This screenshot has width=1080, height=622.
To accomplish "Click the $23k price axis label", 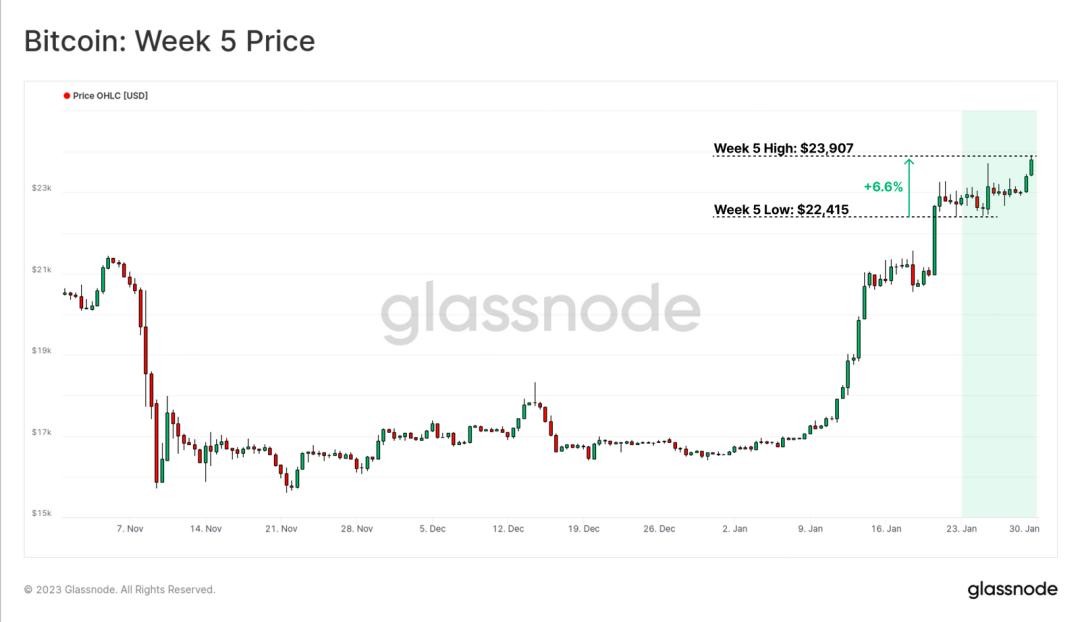I will 41,188.
